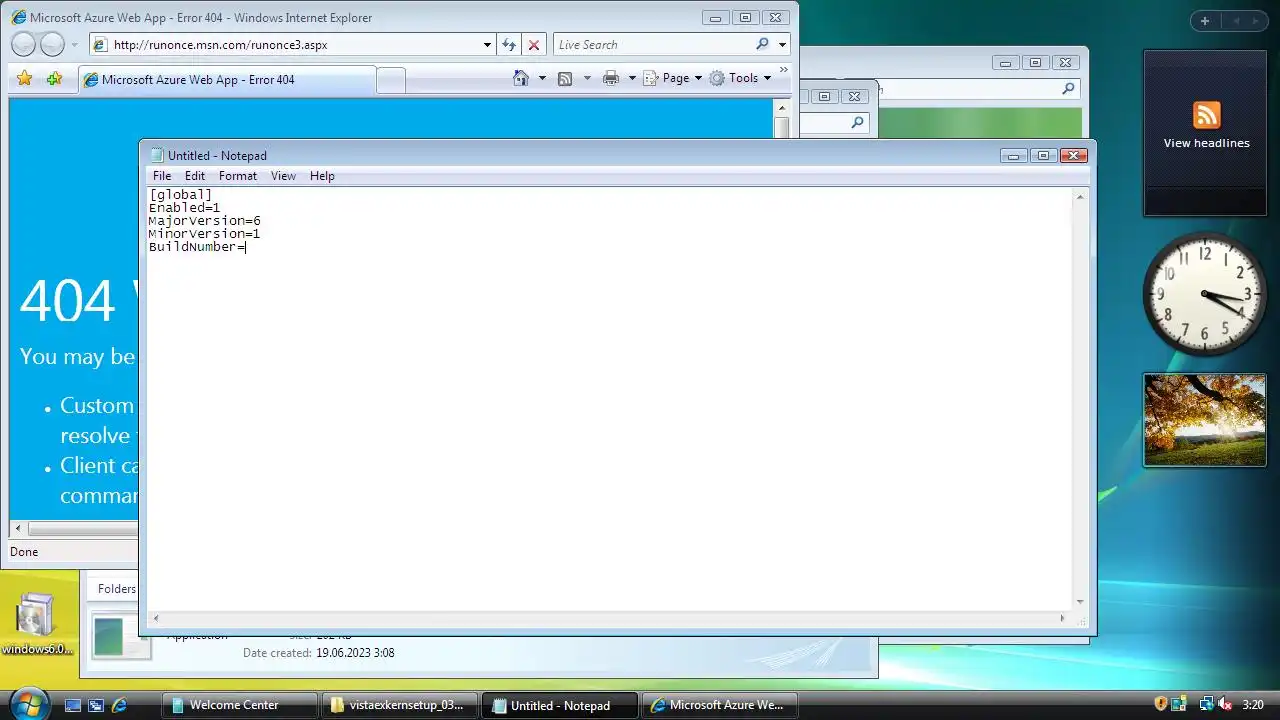Click the BuildNumber= line in Notepad
The width and height of the screenshot is (1280, 720).
tap(197, 247)
